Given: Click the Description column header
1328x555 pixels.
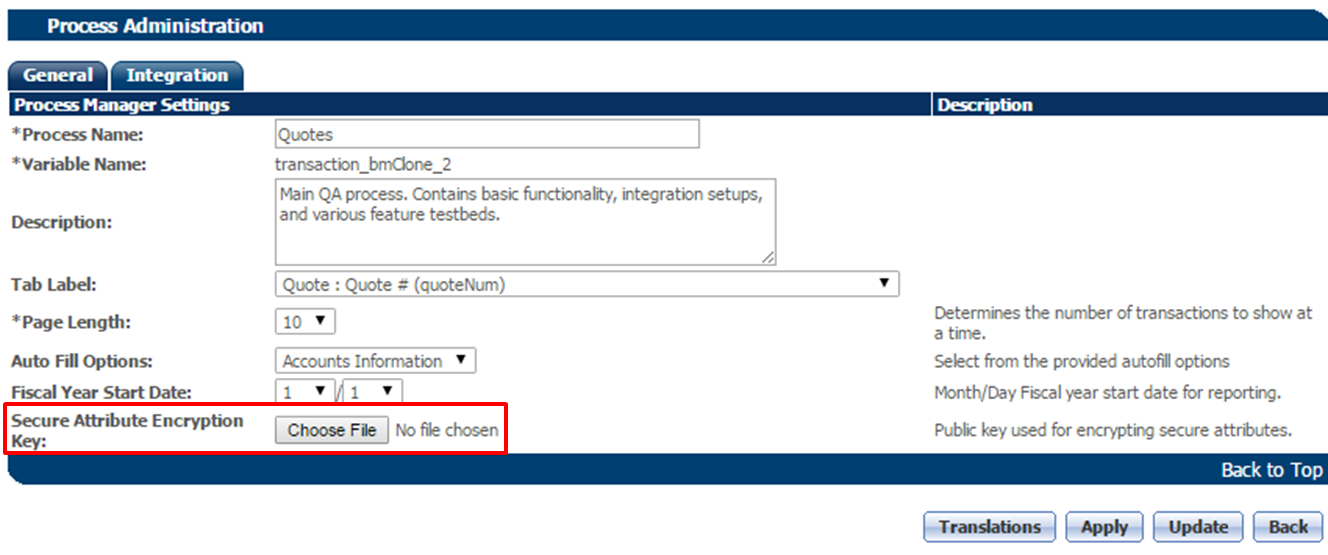Looking at the screenshot, I should [x=985, y=105].
